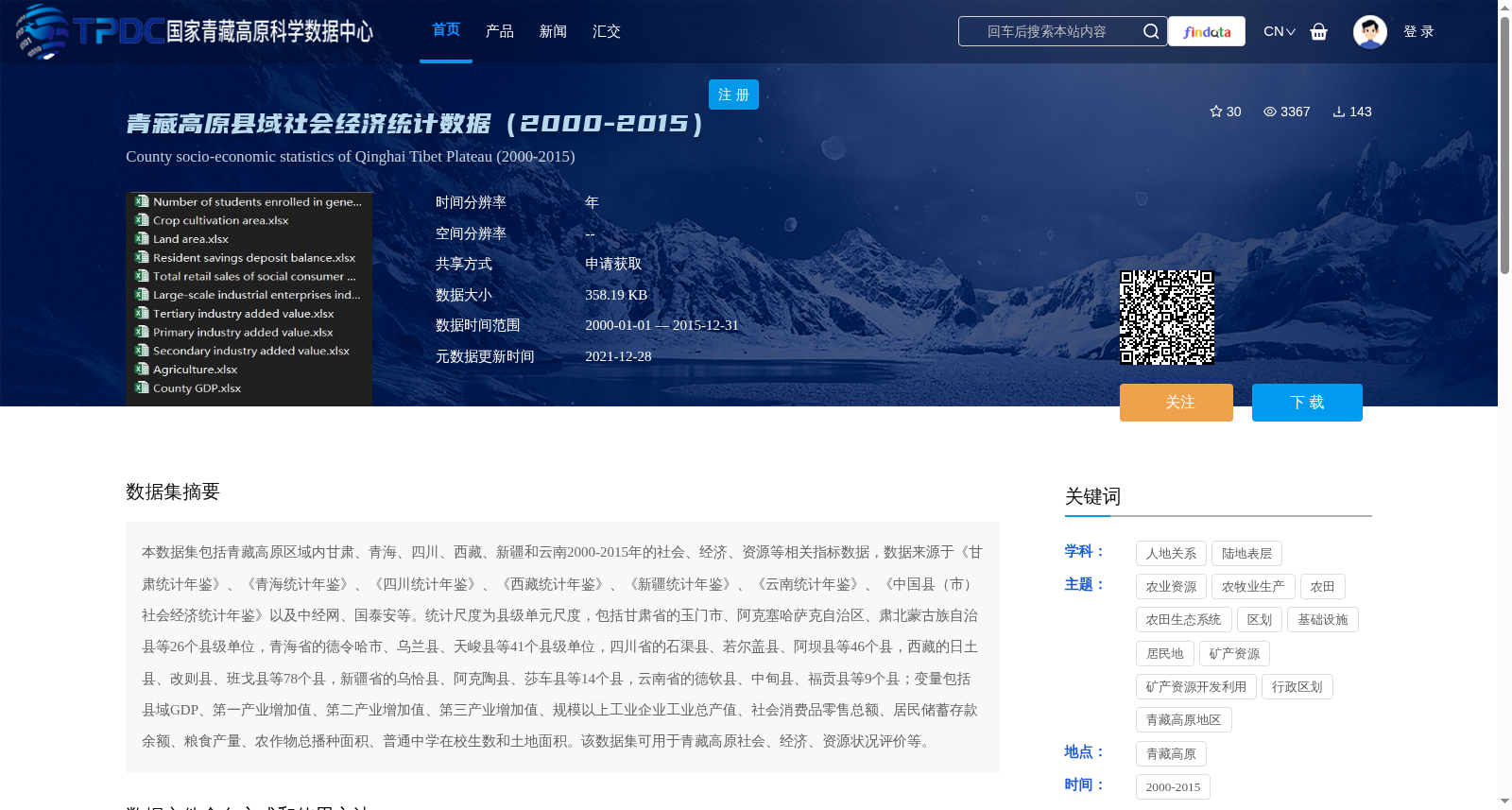Select the 农牧业生产 keyword tag
Image resolution: width=1512 pixels, height=810 pixels.
pyautogui.click(x=1253, y=587)
